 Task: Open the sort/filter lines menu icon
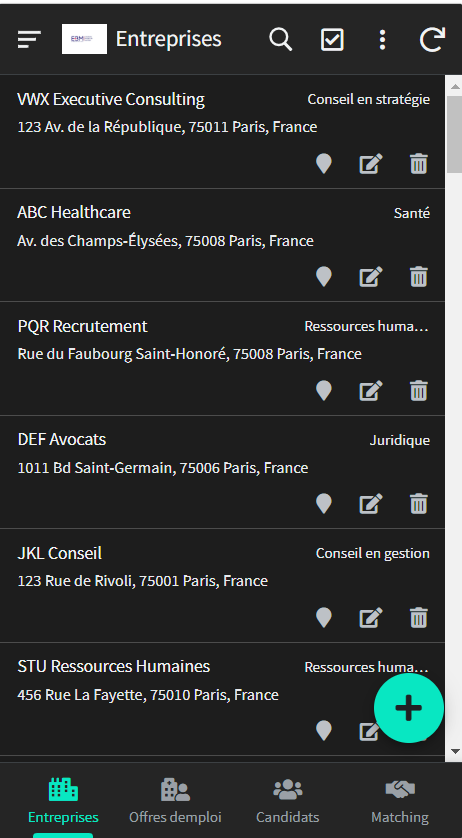(29, 40)
